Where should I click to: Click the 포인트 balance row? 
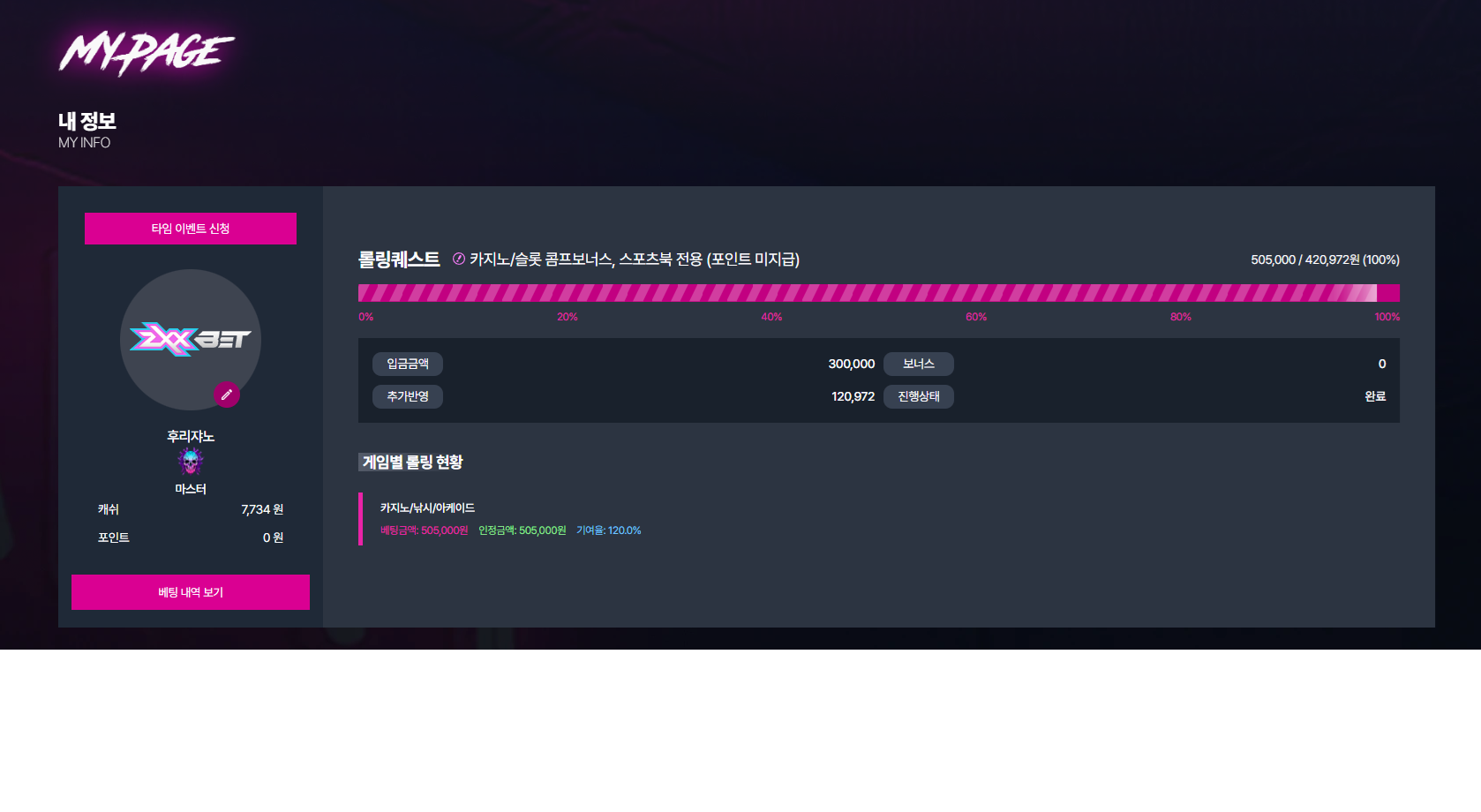point(191,538)
